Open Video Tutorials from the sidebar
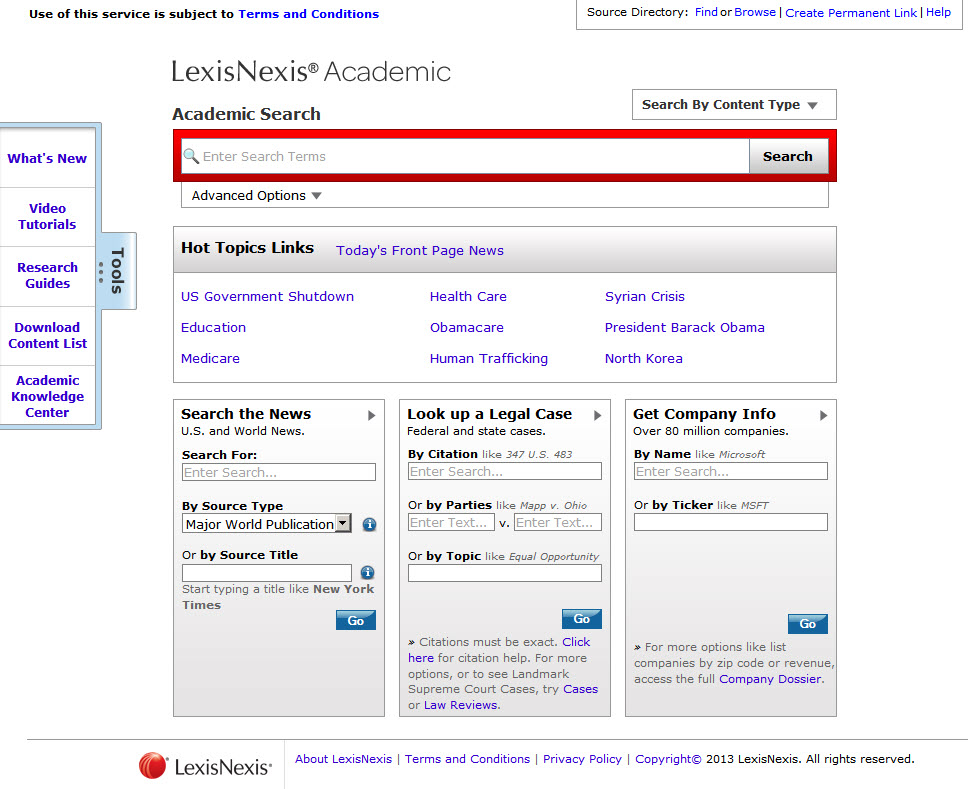 point(47,216)
